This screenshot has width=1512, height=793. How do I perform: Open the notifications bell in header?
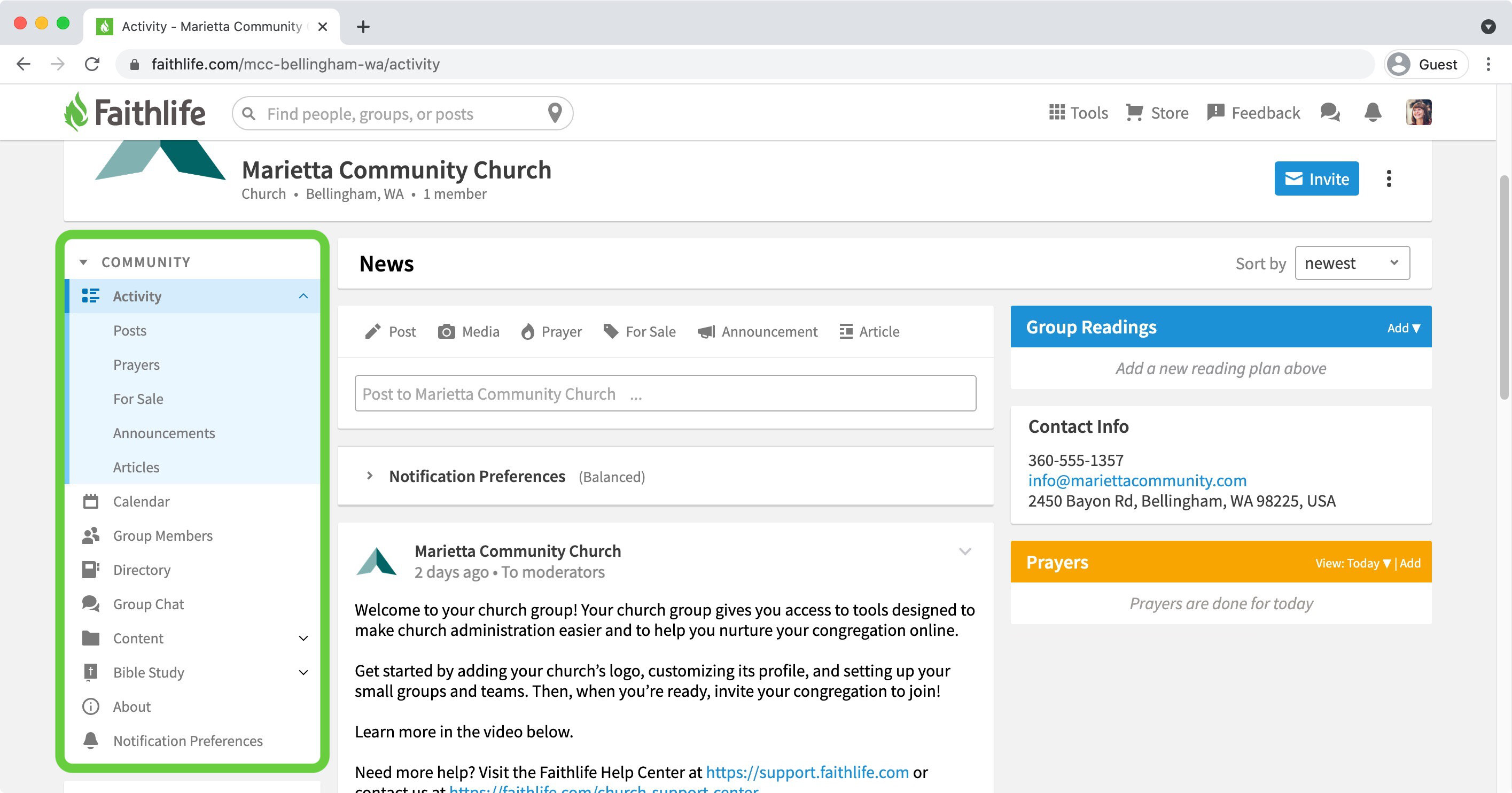[x=1373, y=112]
